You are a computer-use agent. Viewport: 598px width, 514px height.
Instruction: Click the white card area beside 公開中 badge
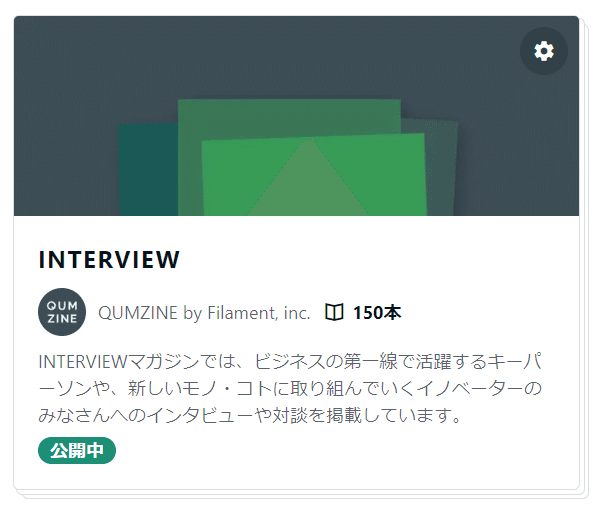click(343, 451)
